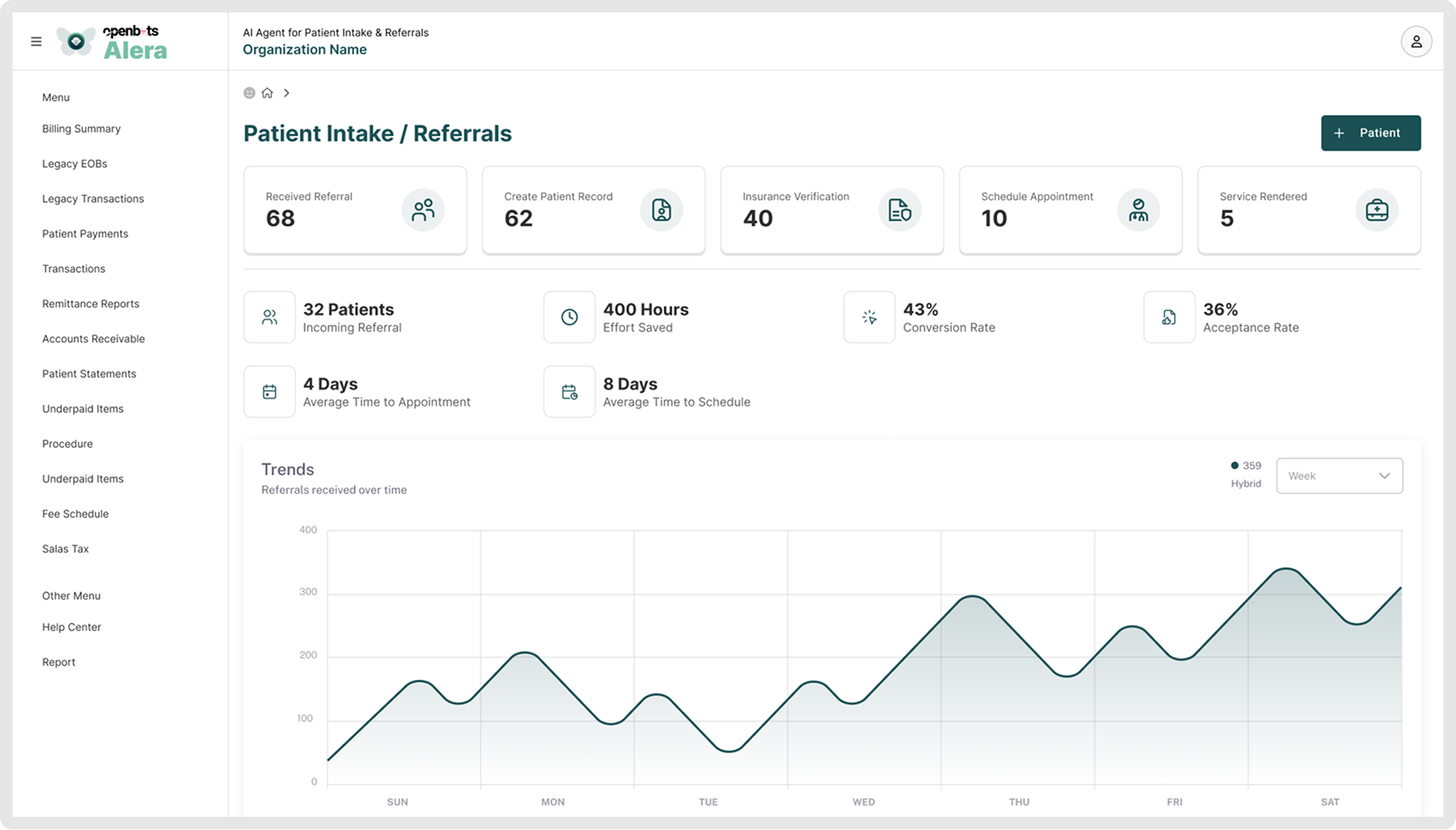
Task: Click the Received Referral people icon
Action: tap(423, 211)
